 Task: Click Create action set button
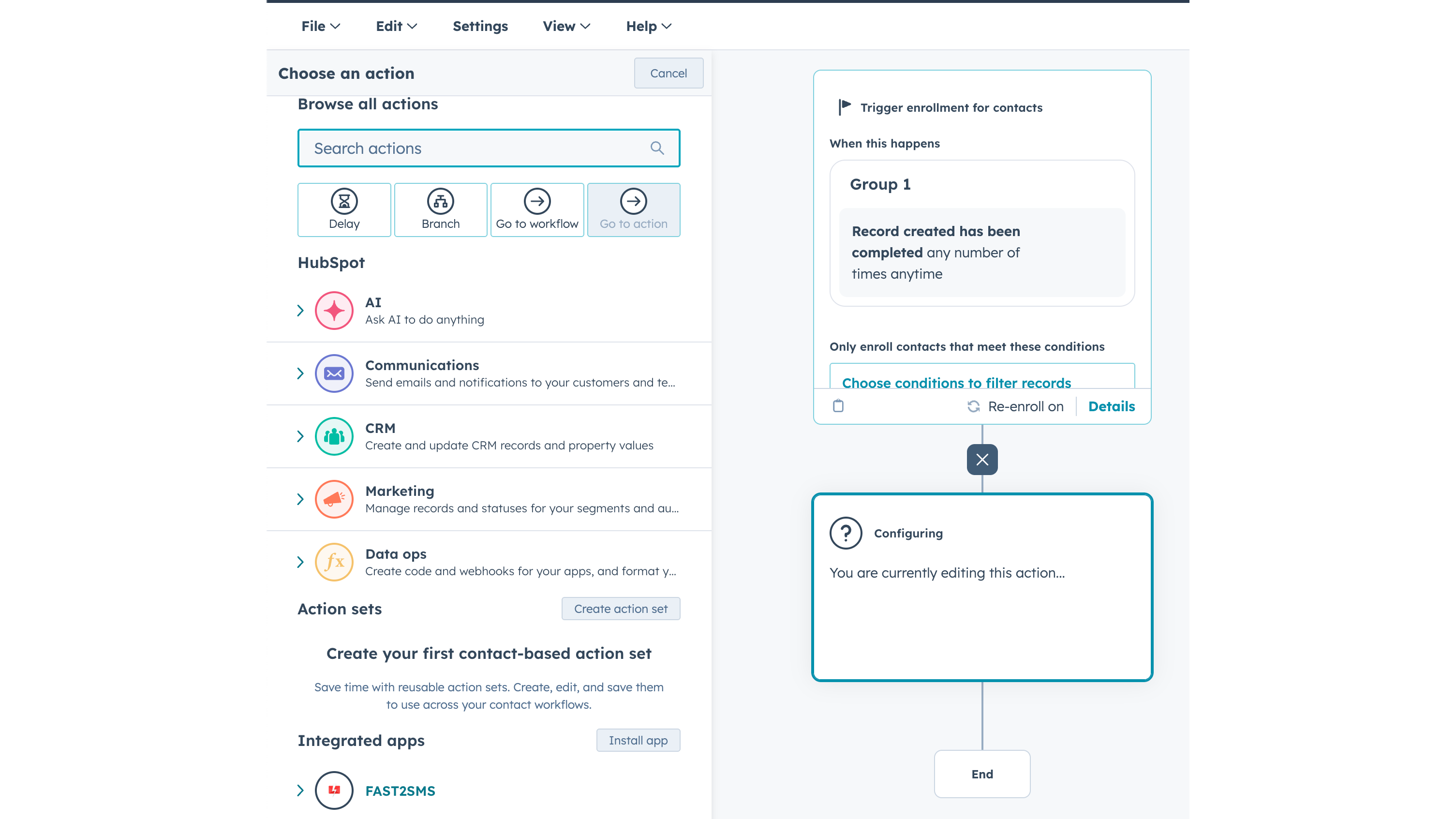click(x=621, y=608)
